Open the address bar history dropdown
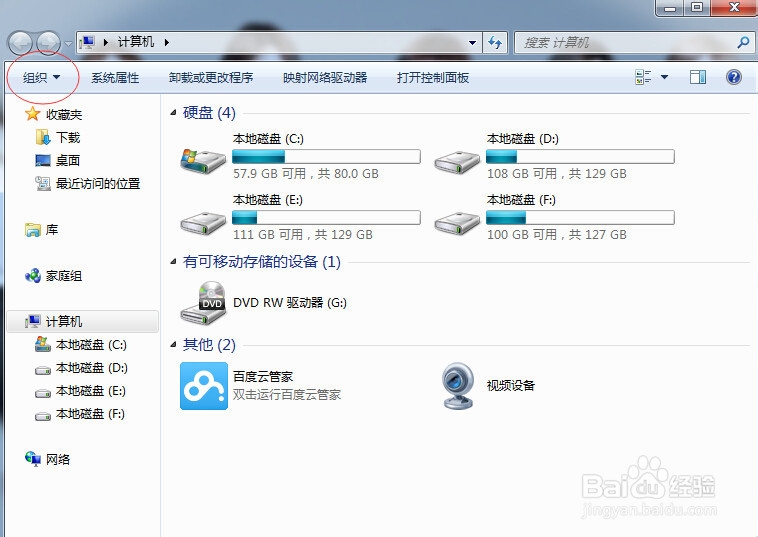 point(472,43)
